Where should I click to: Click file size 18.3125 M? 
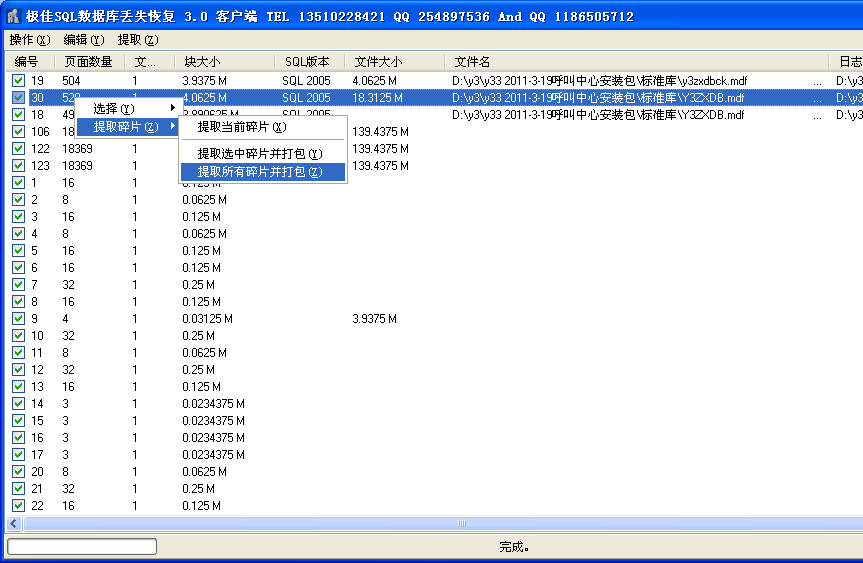click(377, 98)
